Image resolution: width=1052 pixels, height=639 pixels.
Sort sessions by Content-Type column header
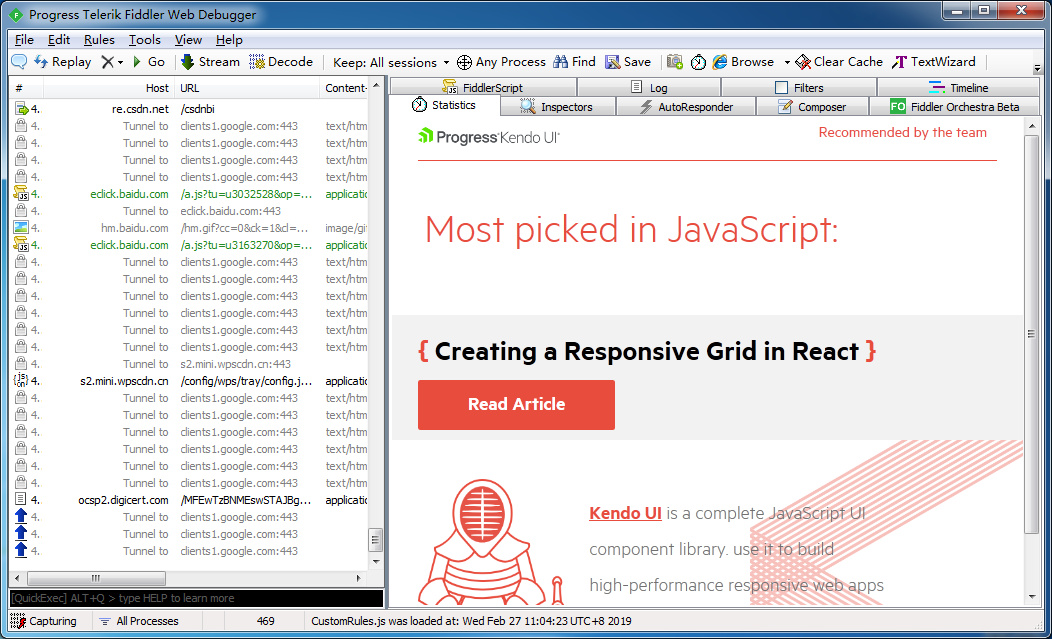click(344, 88)
